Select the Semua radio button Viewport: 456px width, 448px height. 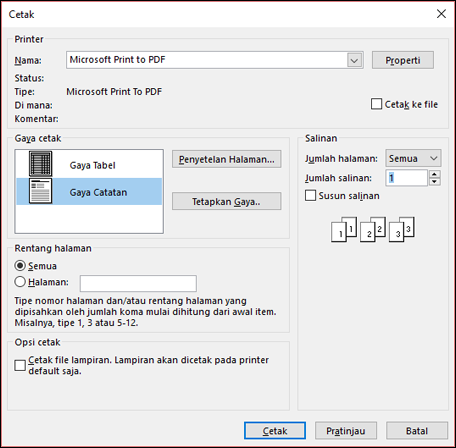(x=20, y=266)
